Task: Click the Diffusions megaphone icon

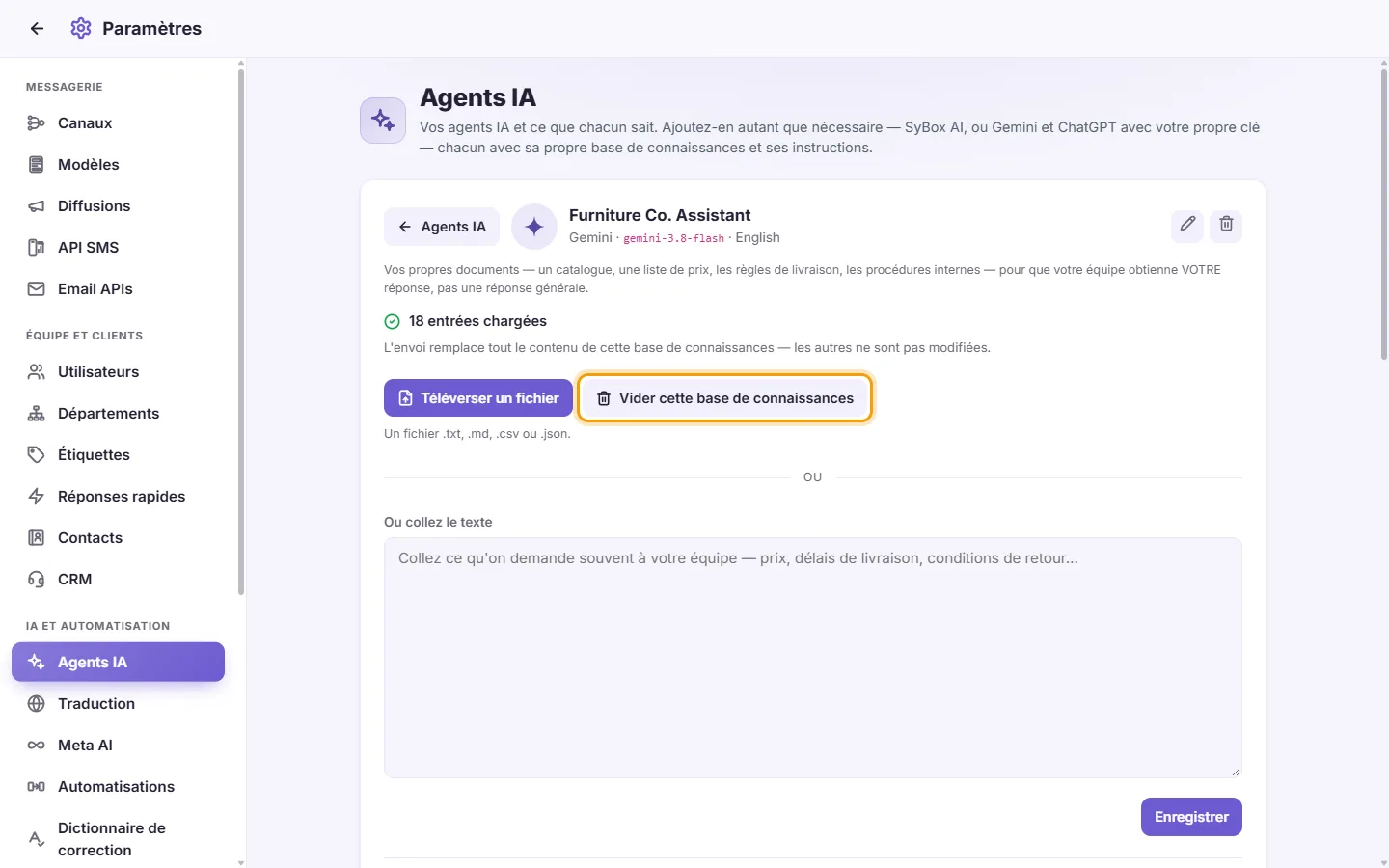Action: point(37,206)
